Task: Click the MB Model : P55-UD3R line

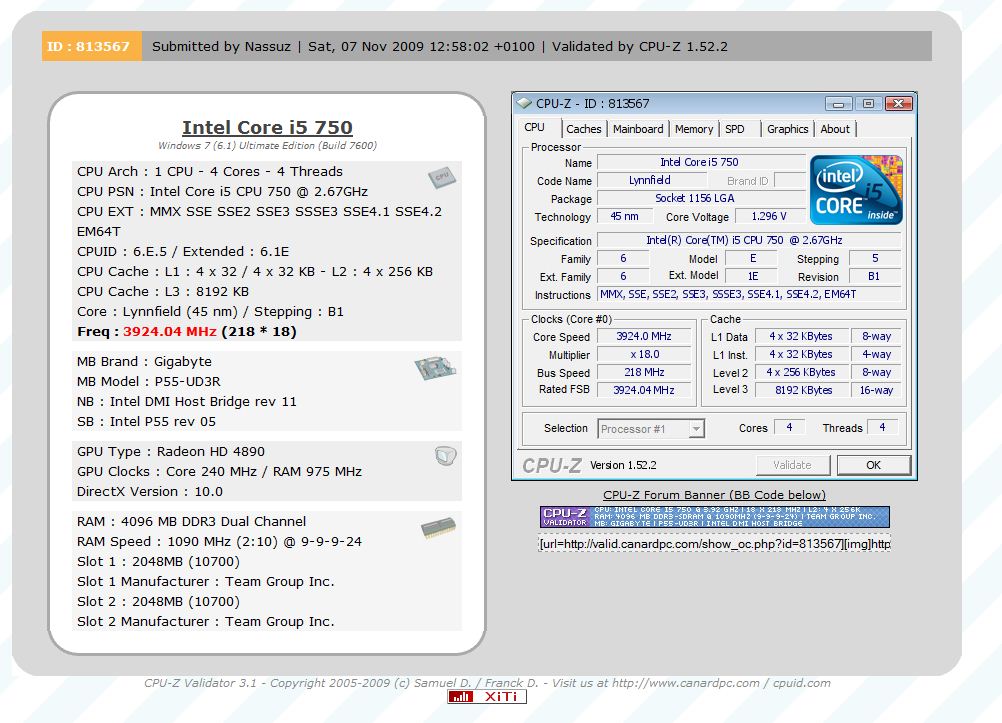Action: tap(149, 382)
